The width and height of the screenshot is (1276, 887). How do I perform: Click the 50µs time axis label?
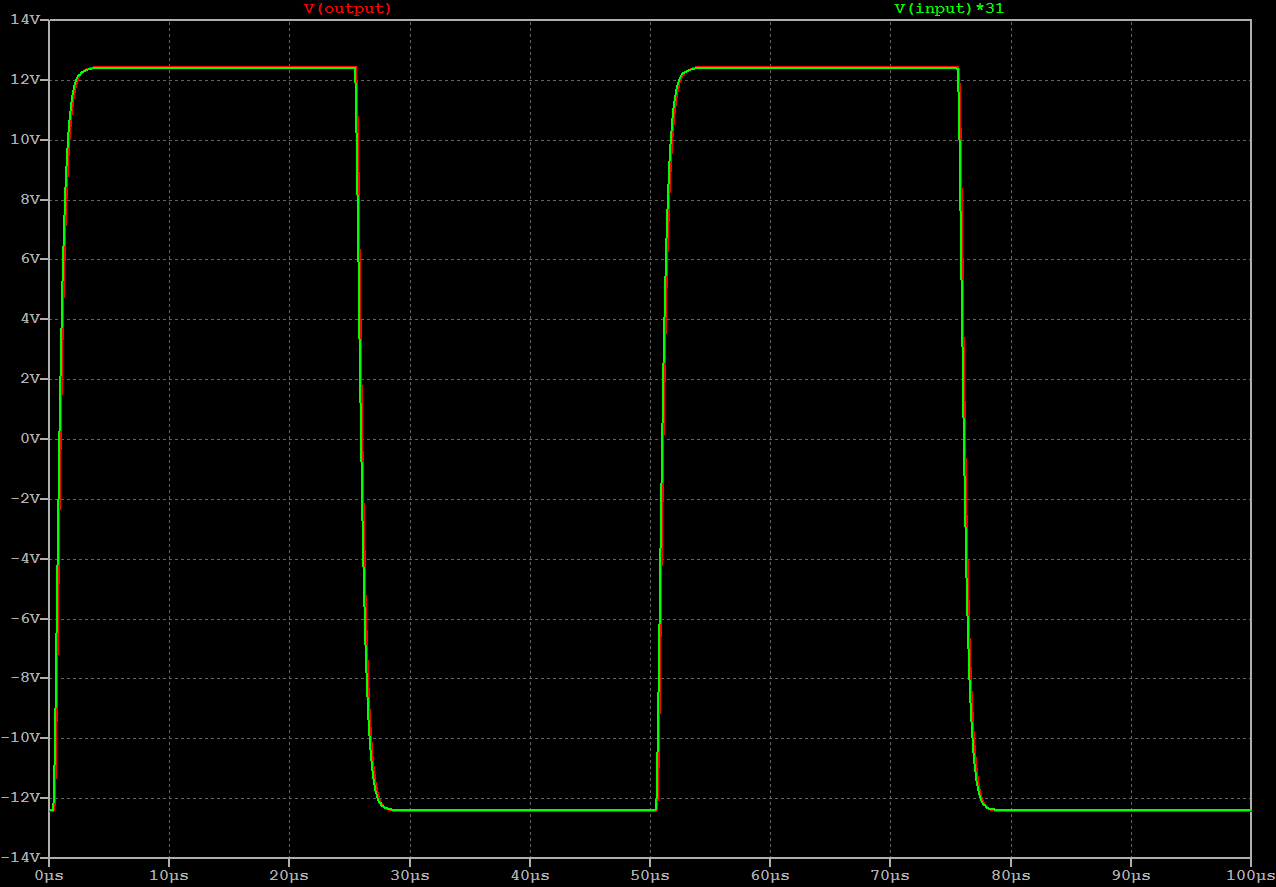coord(650,875)
